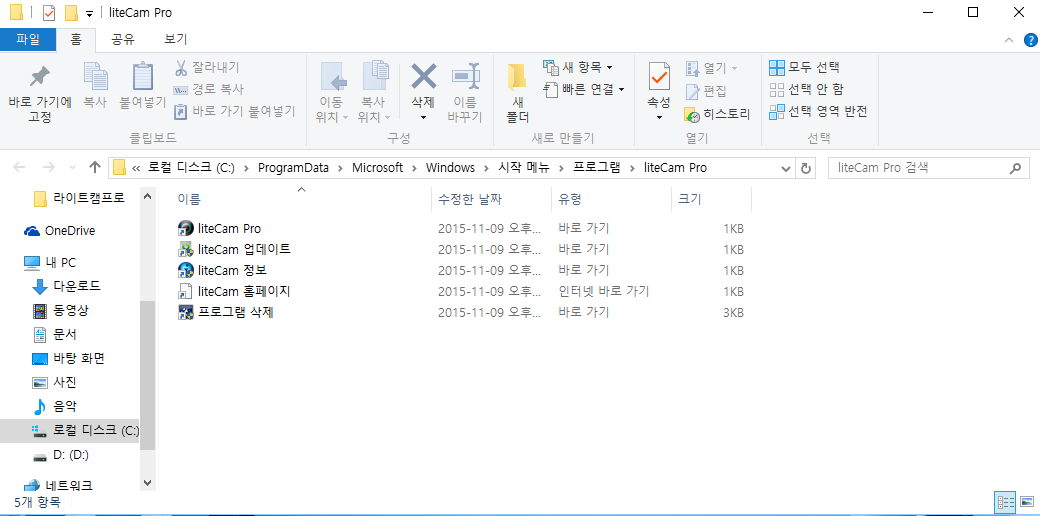
Task: Click Copy path (경로 복사)
Action: [x=208, y=89]
